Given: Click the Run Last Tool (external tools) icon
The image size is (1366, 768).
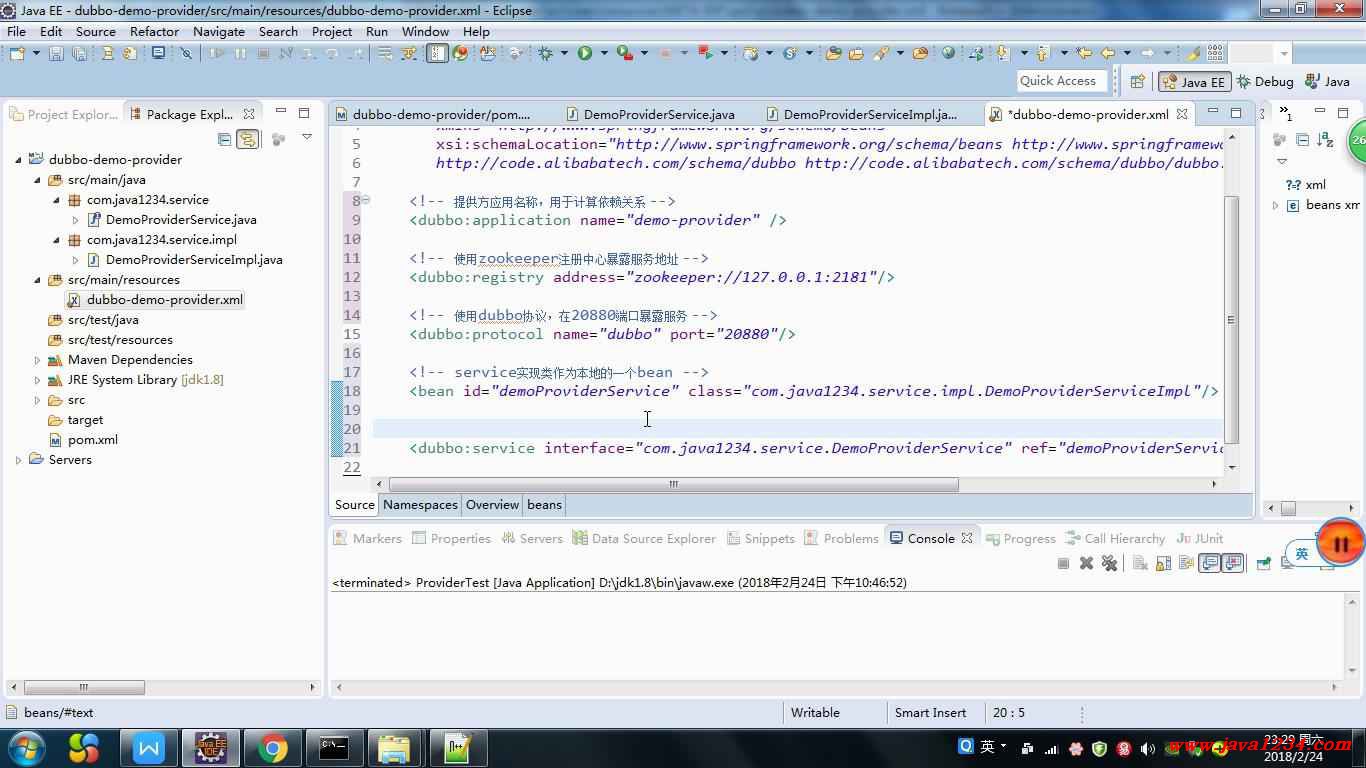Looking at the screenshot, I should click(625, 53).
